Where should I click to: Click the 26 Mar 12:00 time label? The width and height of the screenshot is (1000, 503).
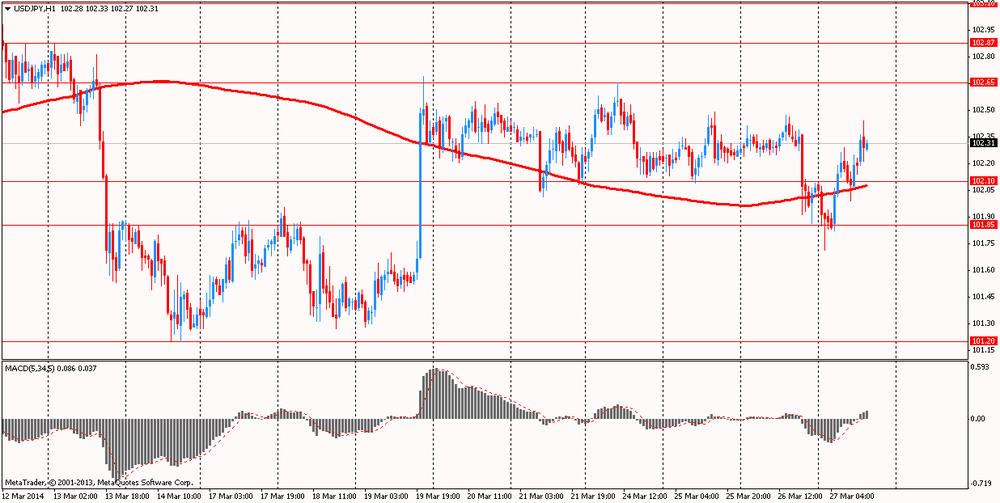coord(799,495)
